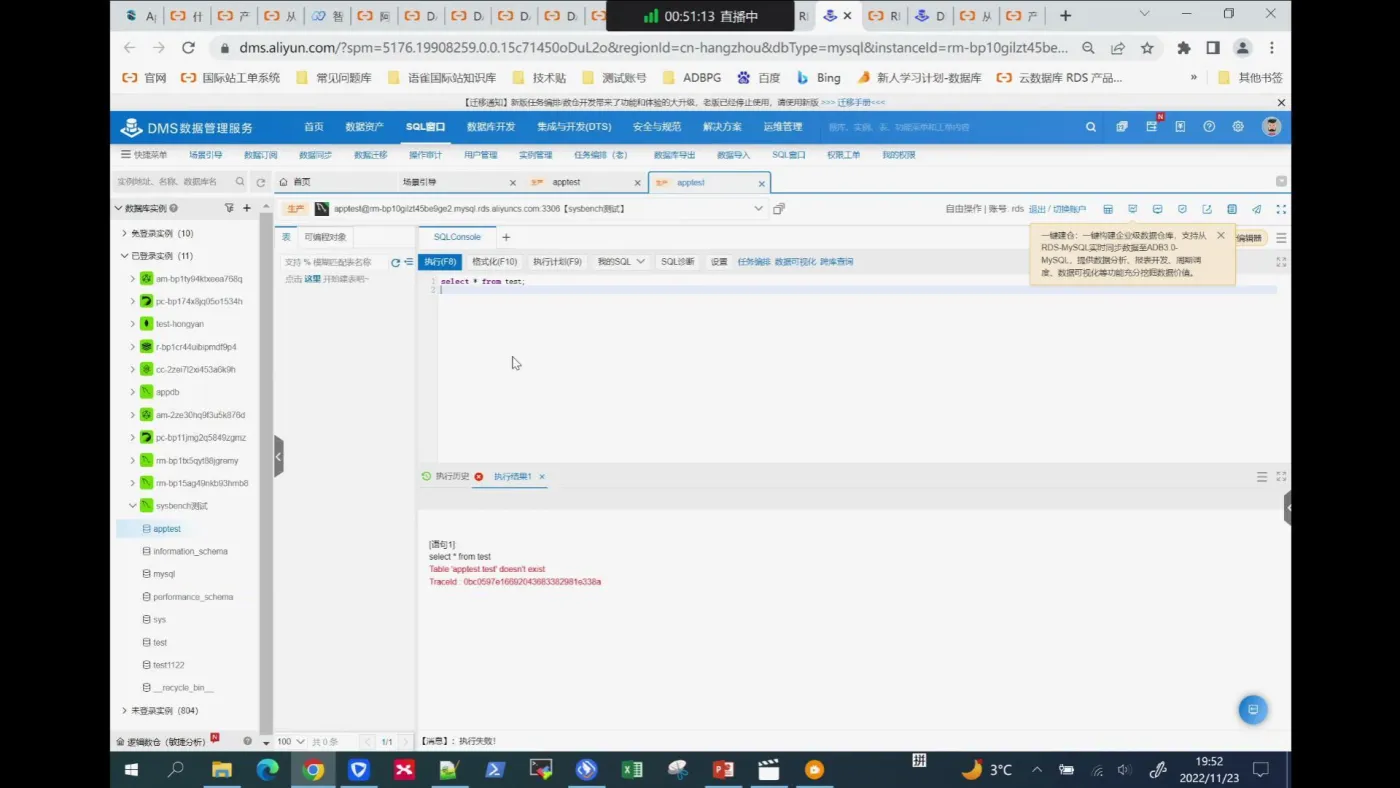
Task: Click the shield icon in connection toolbar
Action: click(1182, 209)
